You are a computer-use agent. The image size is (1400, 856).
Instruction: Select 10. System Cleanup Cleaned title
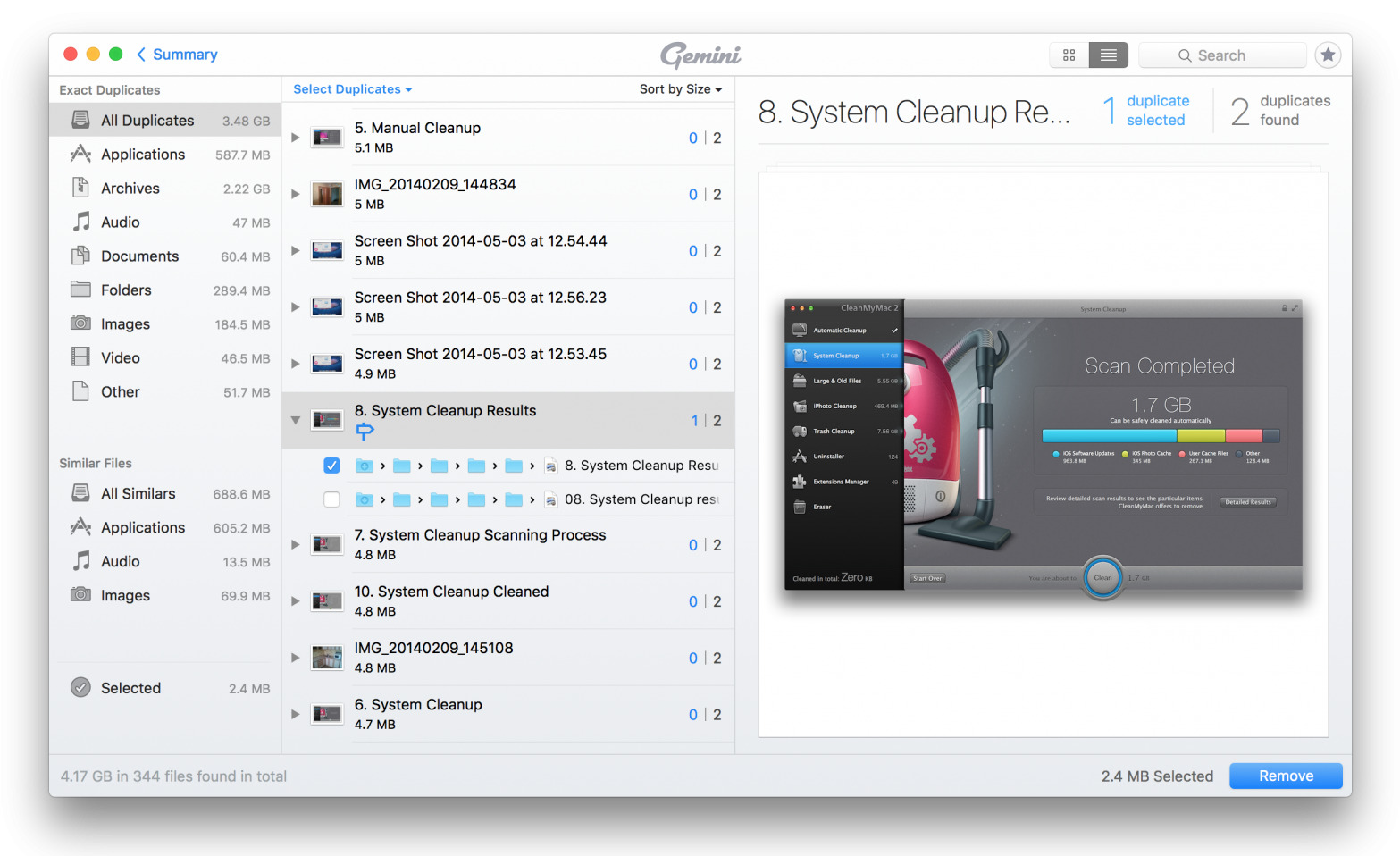pos(451,592)
